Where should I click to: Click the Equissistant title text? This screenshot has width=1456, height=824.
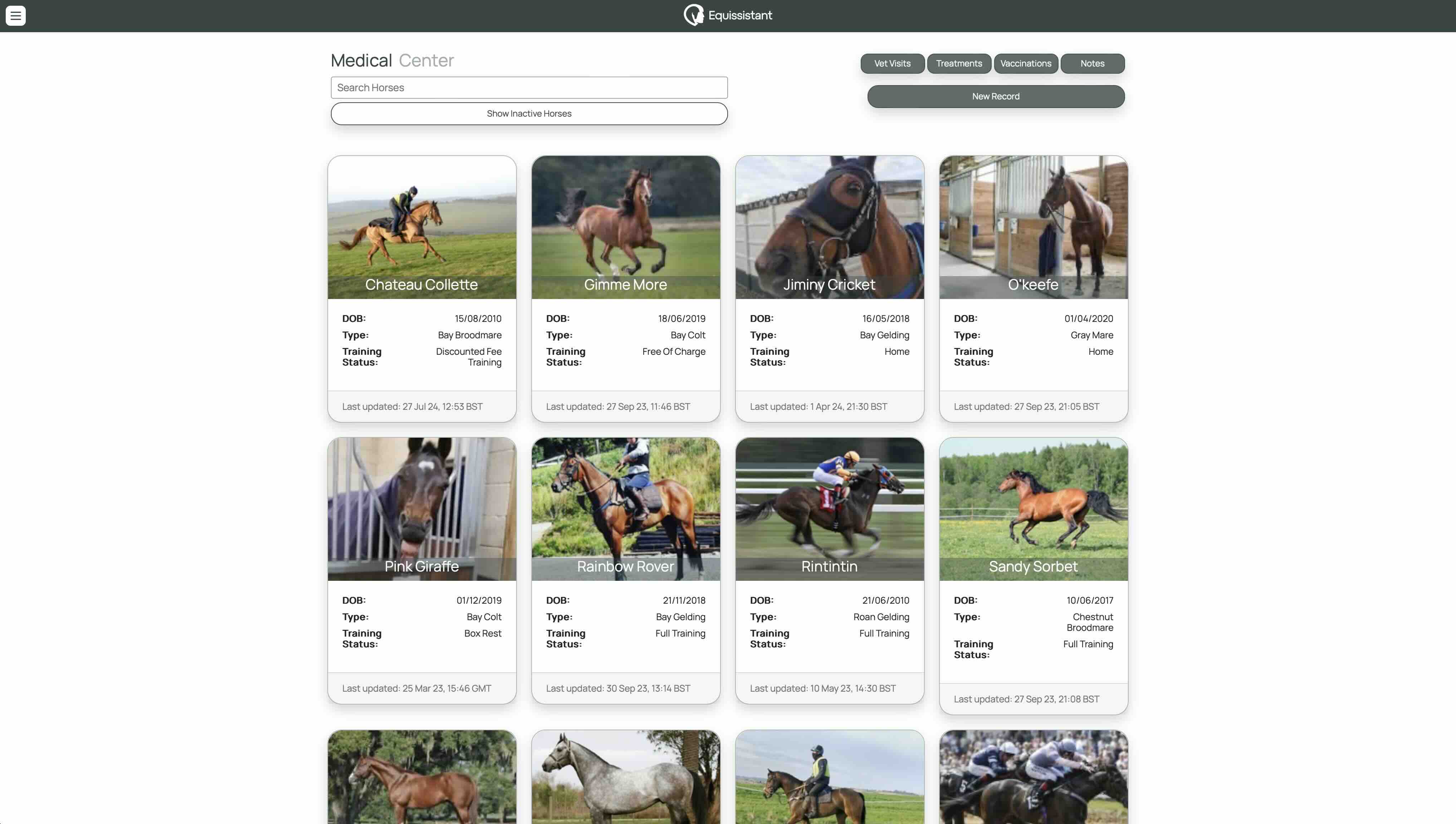[x=740, y=15]
